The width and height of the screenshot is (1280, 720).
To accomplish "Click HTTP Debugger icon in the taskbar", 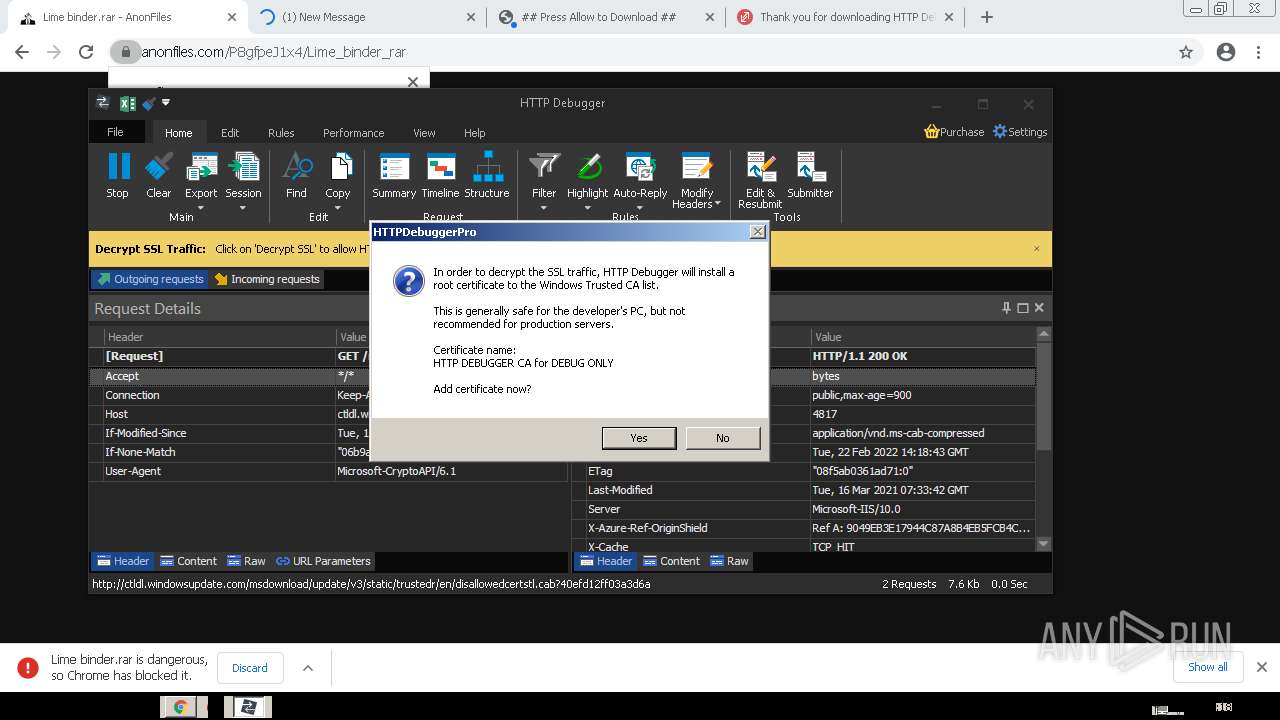I will coord(248,707).
